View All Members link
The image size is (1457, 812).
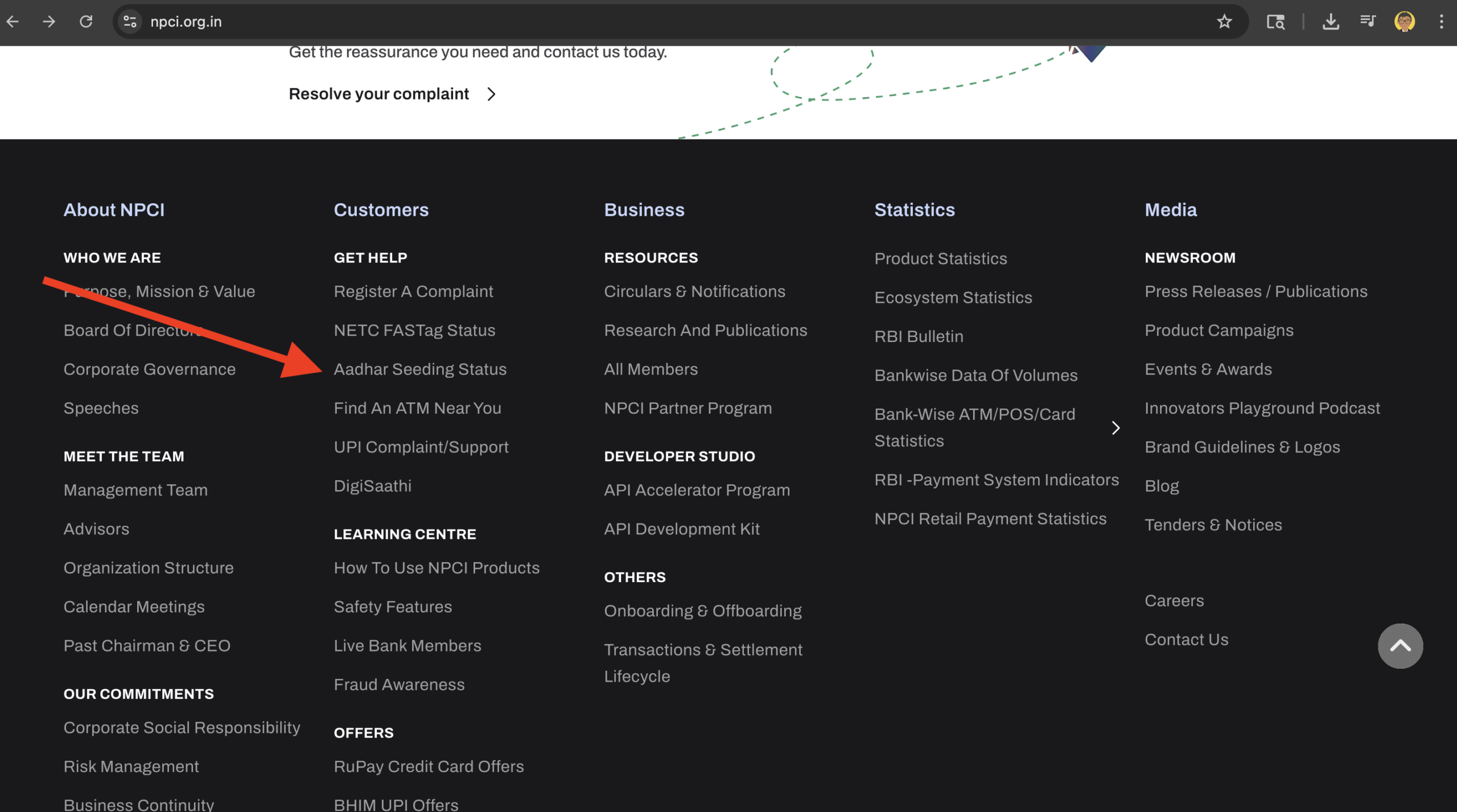click(651, 369)
